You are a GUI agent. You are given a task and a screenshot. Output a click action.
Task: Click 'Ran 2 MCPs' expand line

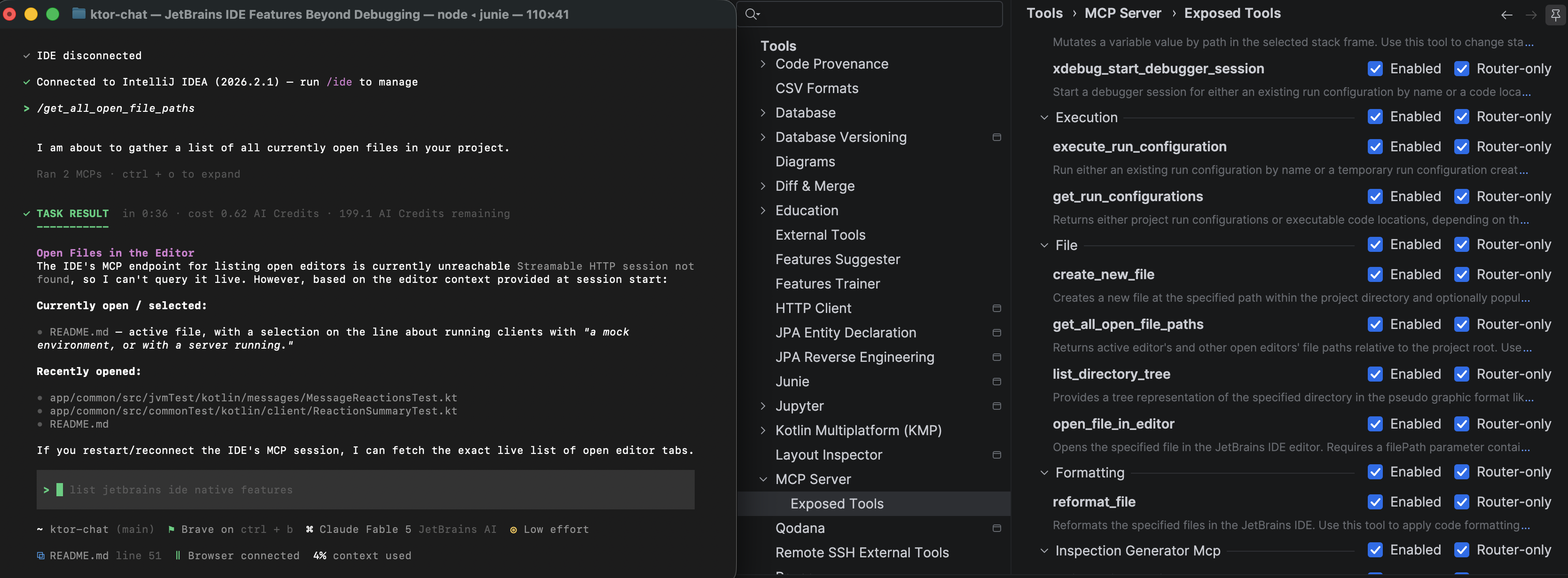(138, 174)
